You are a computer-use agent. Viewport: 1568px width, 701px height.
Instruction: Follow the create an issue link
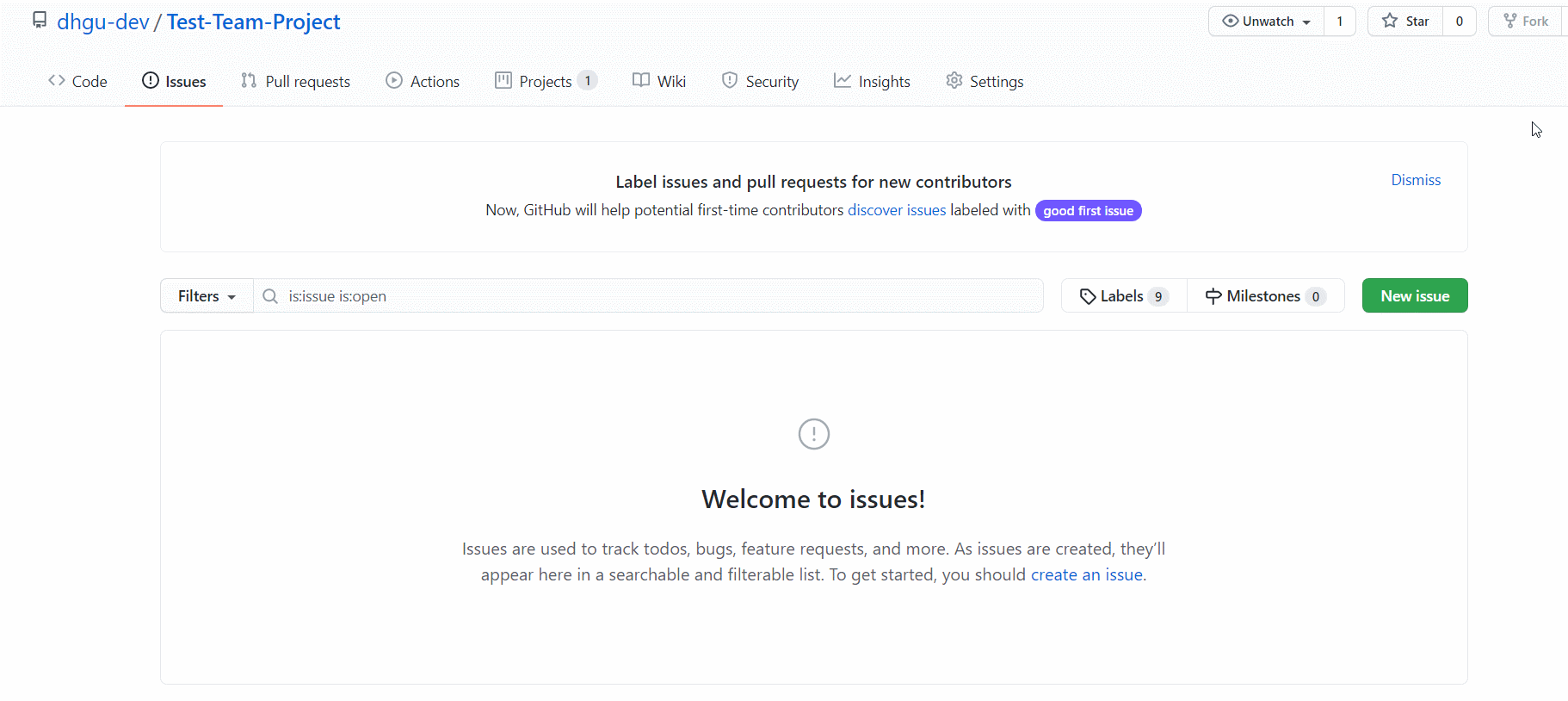pyautogui.click(x=1087, y=574)
